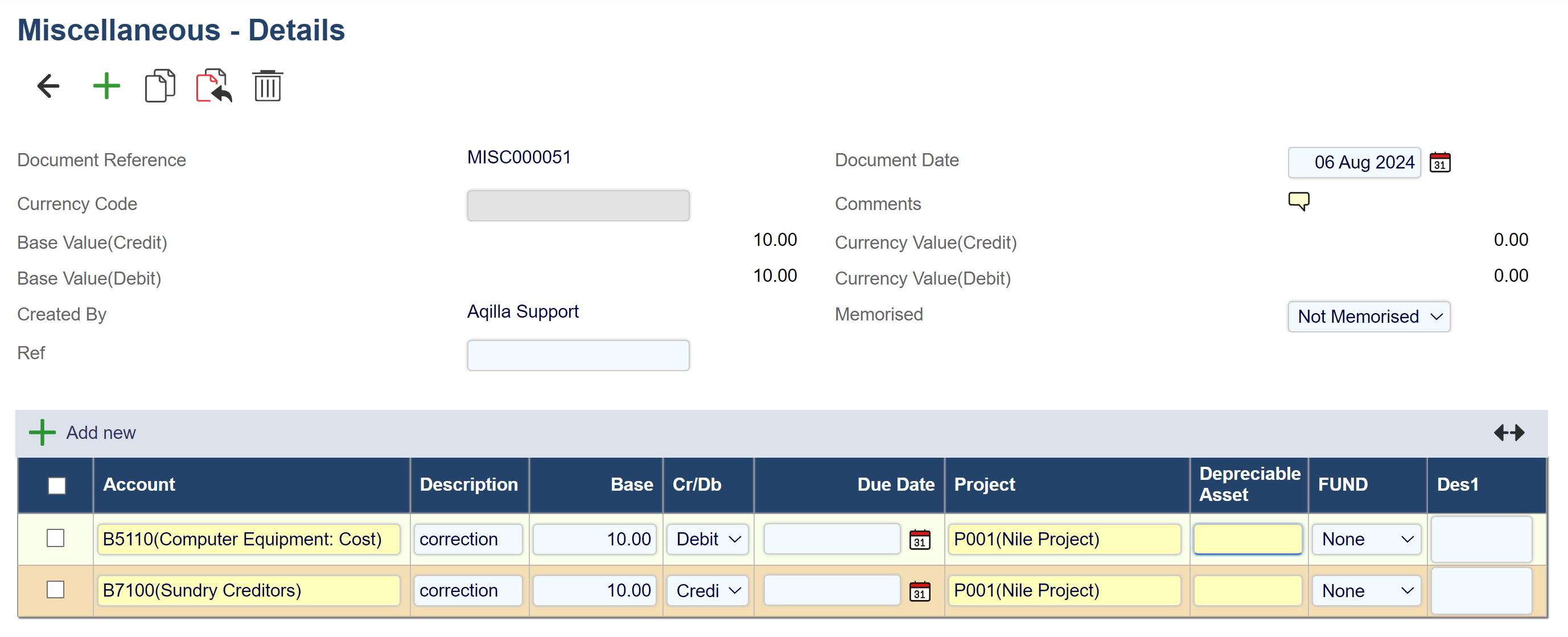Check the Computer Equipment: Cost row checkbox
1568x637 pixels.
(55, 539)
